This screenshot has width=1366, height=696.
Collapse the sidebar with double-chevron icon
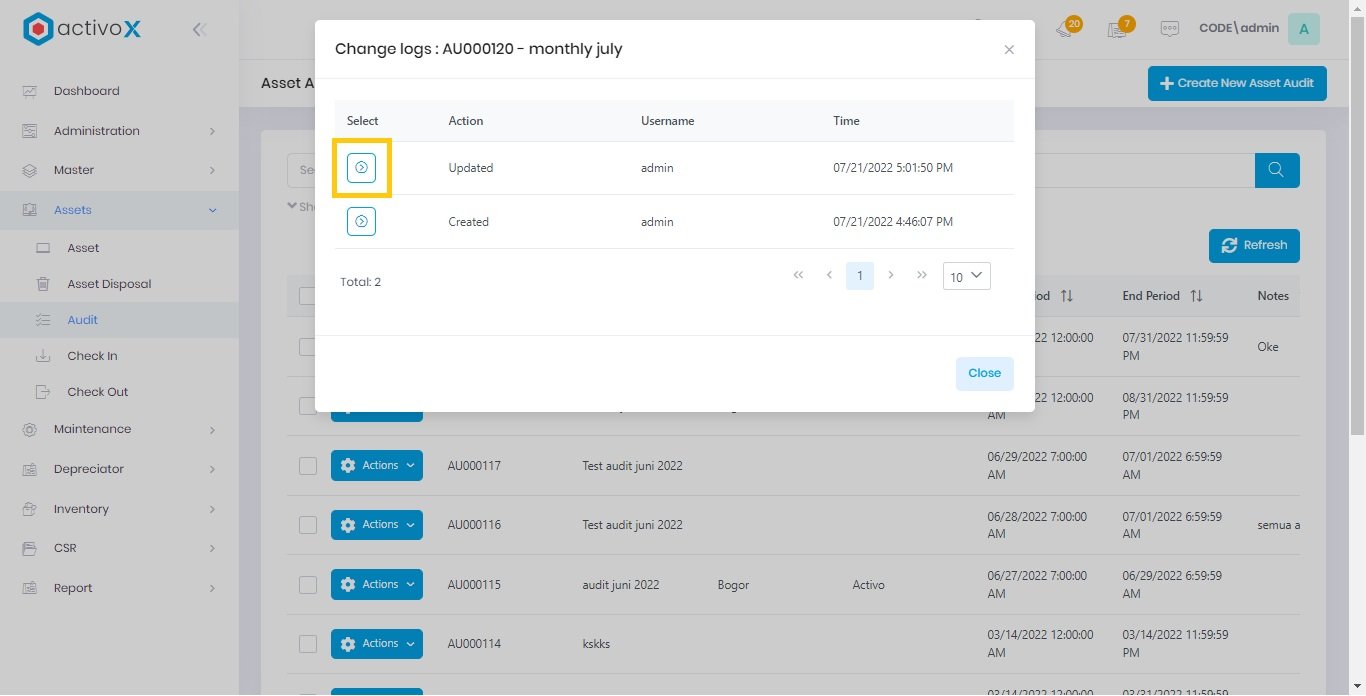coord(199,30)
